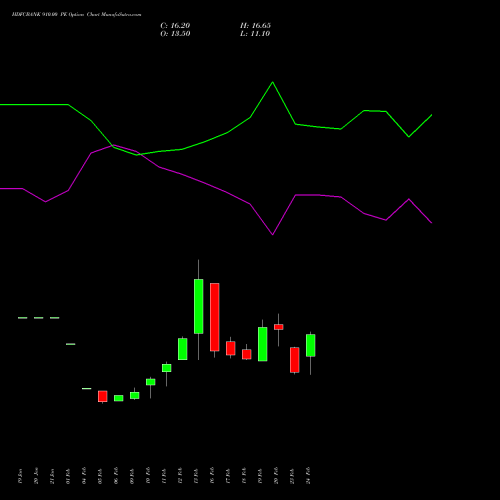Click the 24 Feb date label on axis
The image size is (500, 500).
click(308, 476)
